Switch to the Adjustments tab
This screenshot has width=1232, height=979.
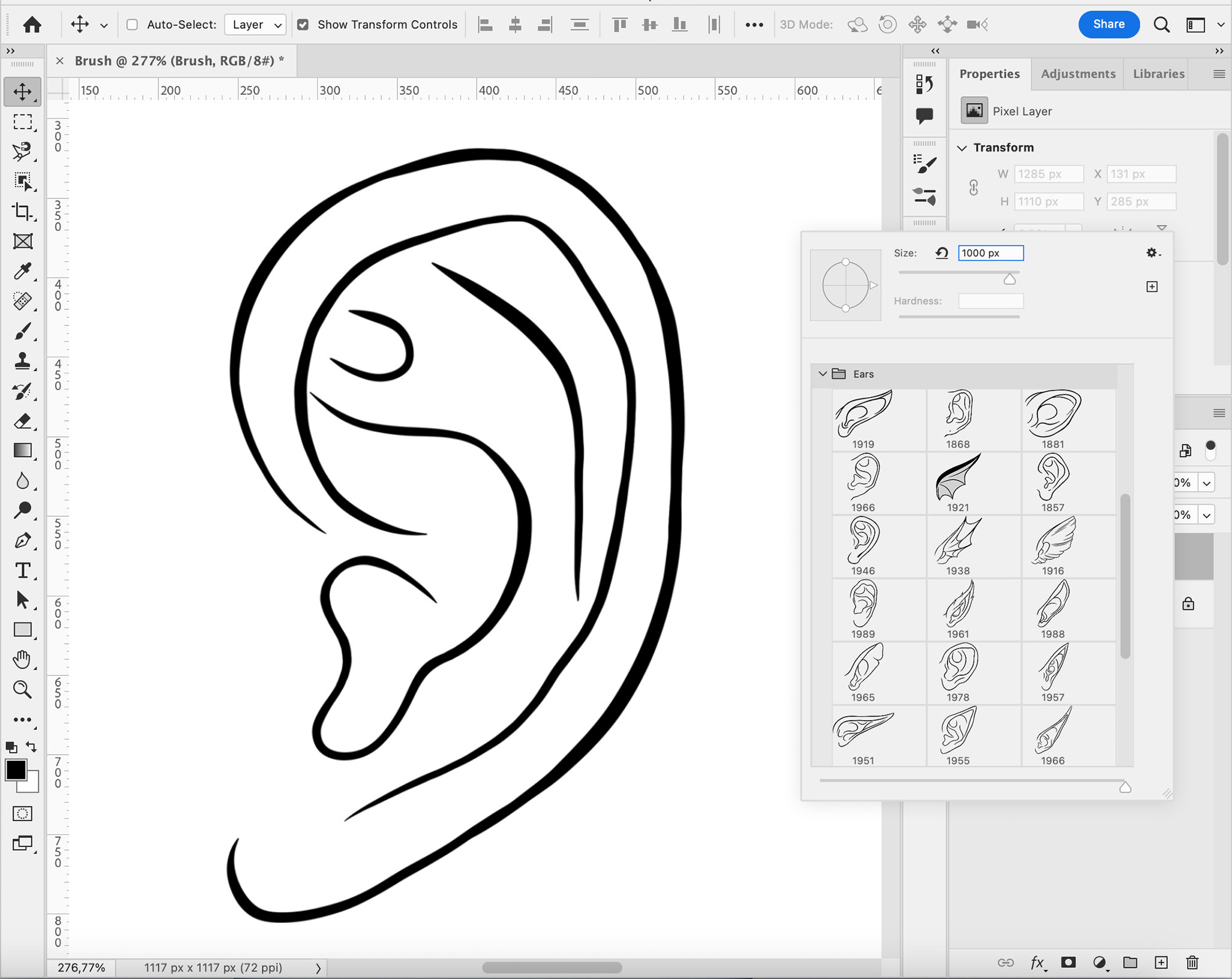1078,73
